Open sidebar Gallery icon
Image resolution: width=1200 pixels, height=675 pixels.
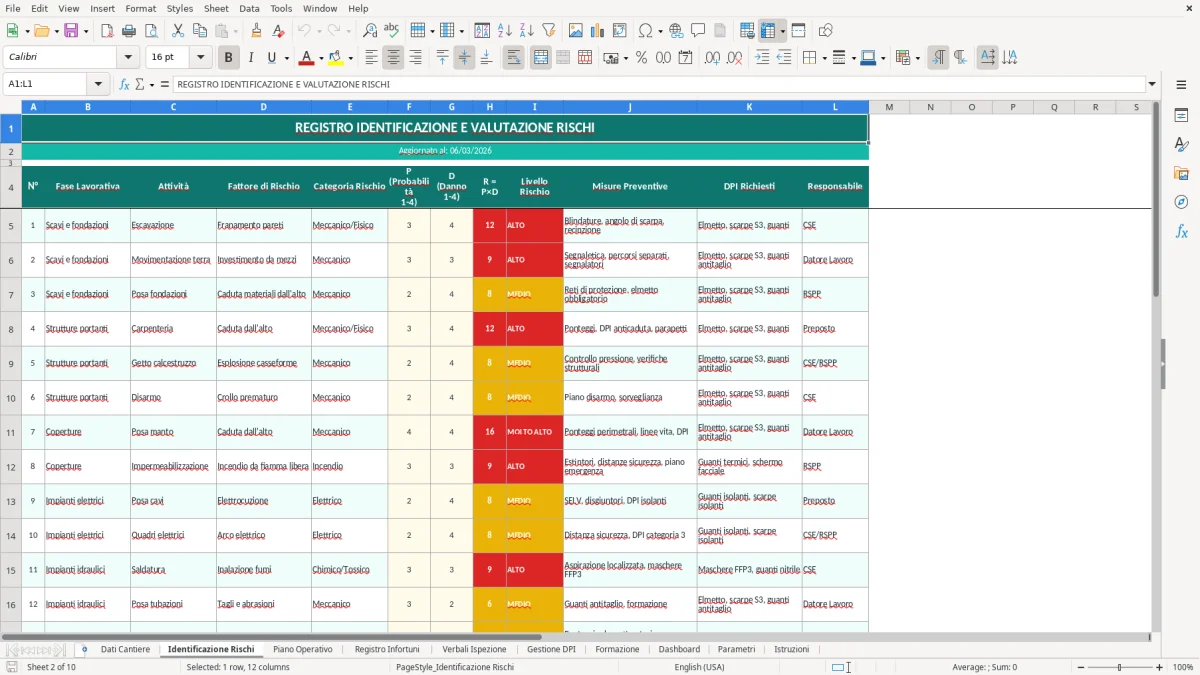point(1181,173)
